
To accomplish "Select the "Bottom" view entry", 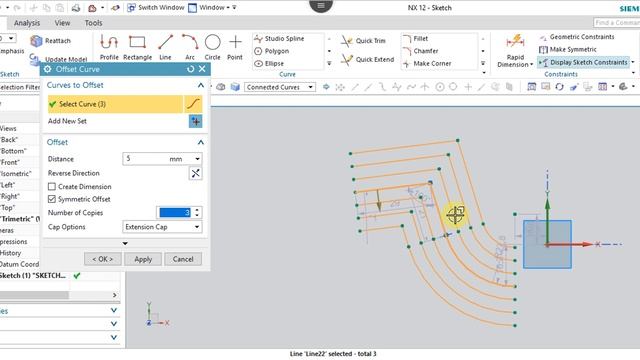I will [13, 151].
